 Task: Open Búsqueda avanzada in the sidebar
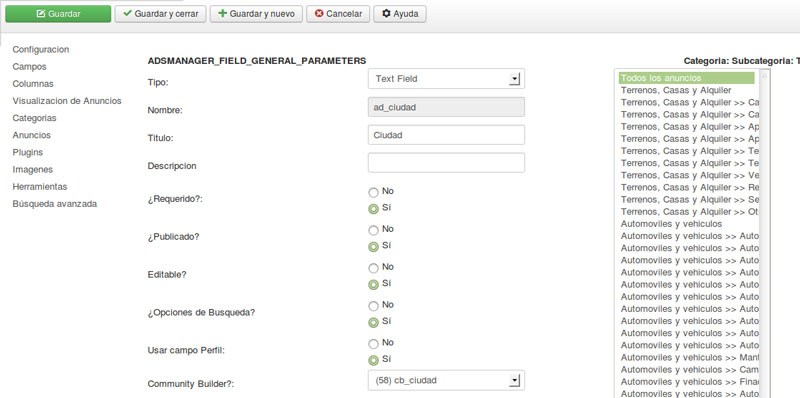click(55, 204)
